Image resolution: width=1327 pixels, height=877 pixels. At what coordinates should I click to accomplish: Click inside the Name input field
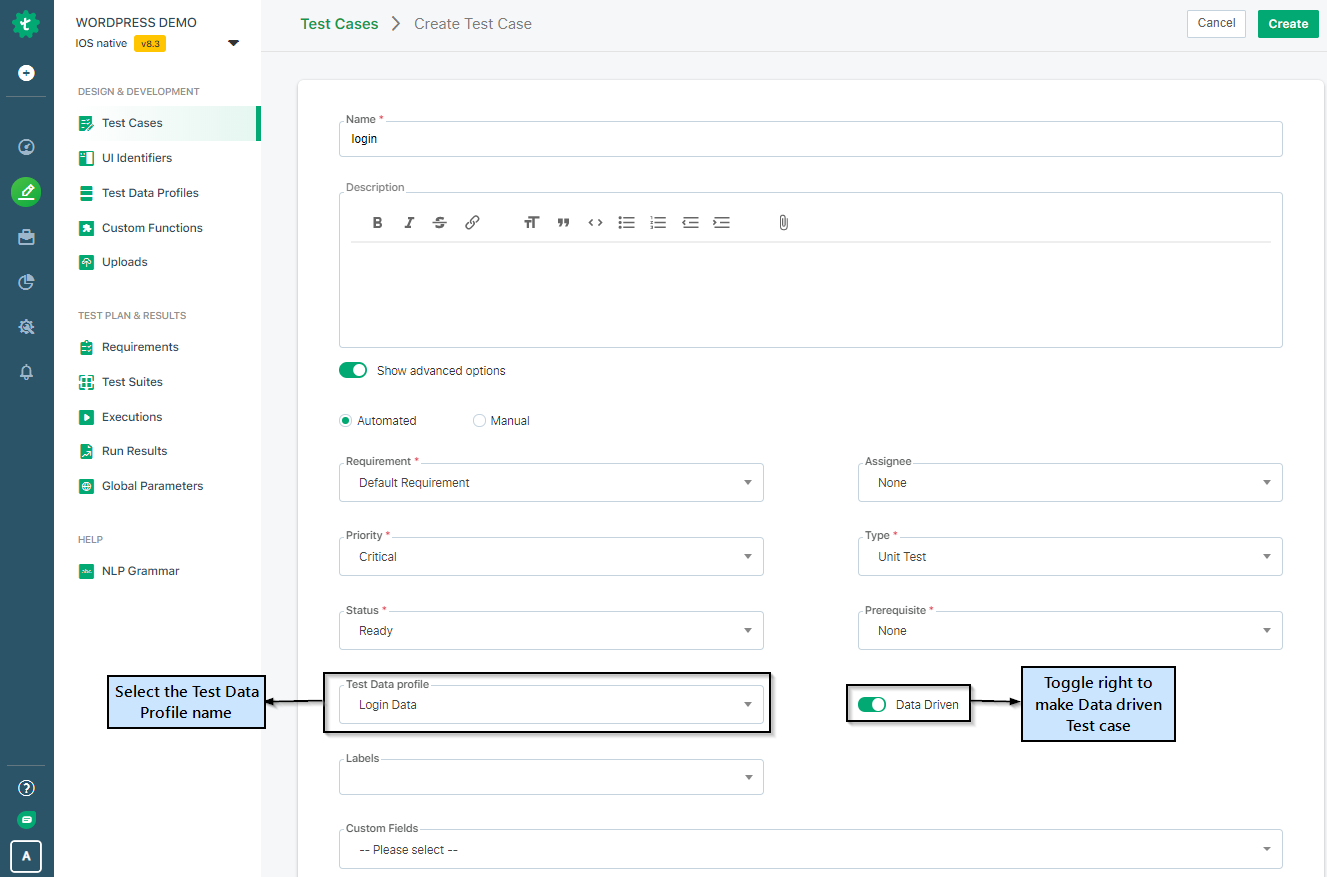coord(700,138)
